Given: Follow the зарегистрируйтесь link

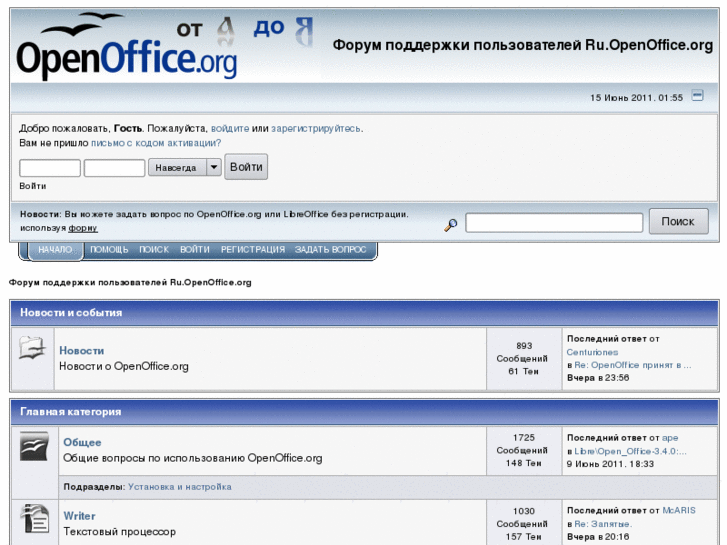Looking at the screenshot, I should point(316,128).
